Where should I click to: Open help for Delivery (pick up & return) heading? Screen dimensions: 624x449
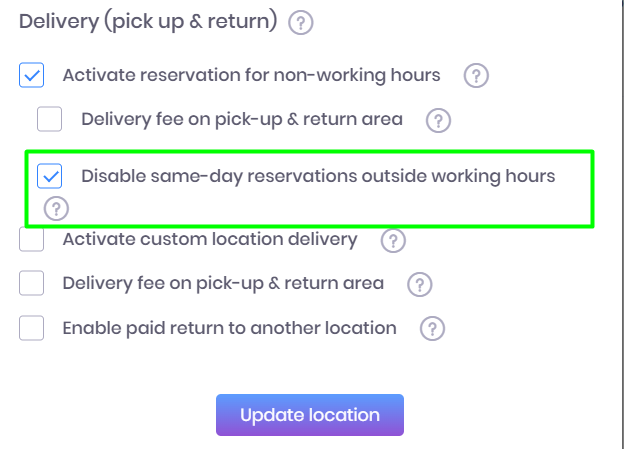click(x=299, y=23)
